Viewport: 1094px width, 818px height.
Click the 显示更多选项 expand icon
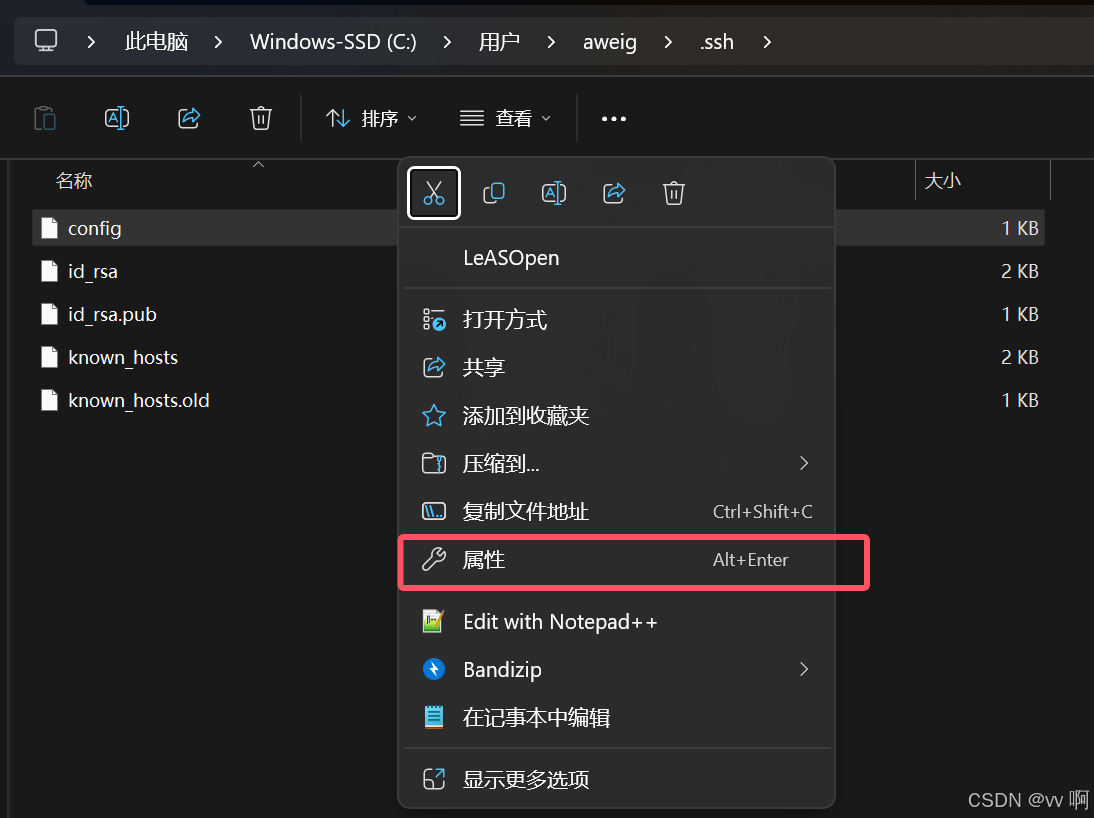pos(434,779)
